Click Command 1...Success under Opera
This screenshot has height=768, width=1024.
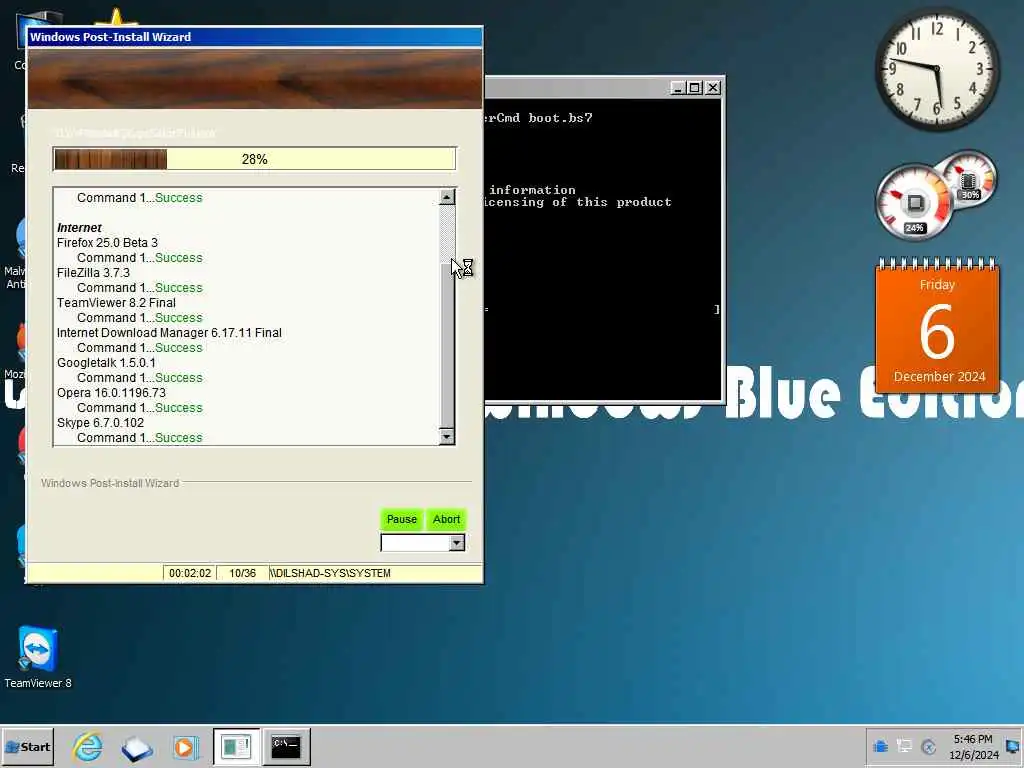pyautogui.click(x=139, y=408)
